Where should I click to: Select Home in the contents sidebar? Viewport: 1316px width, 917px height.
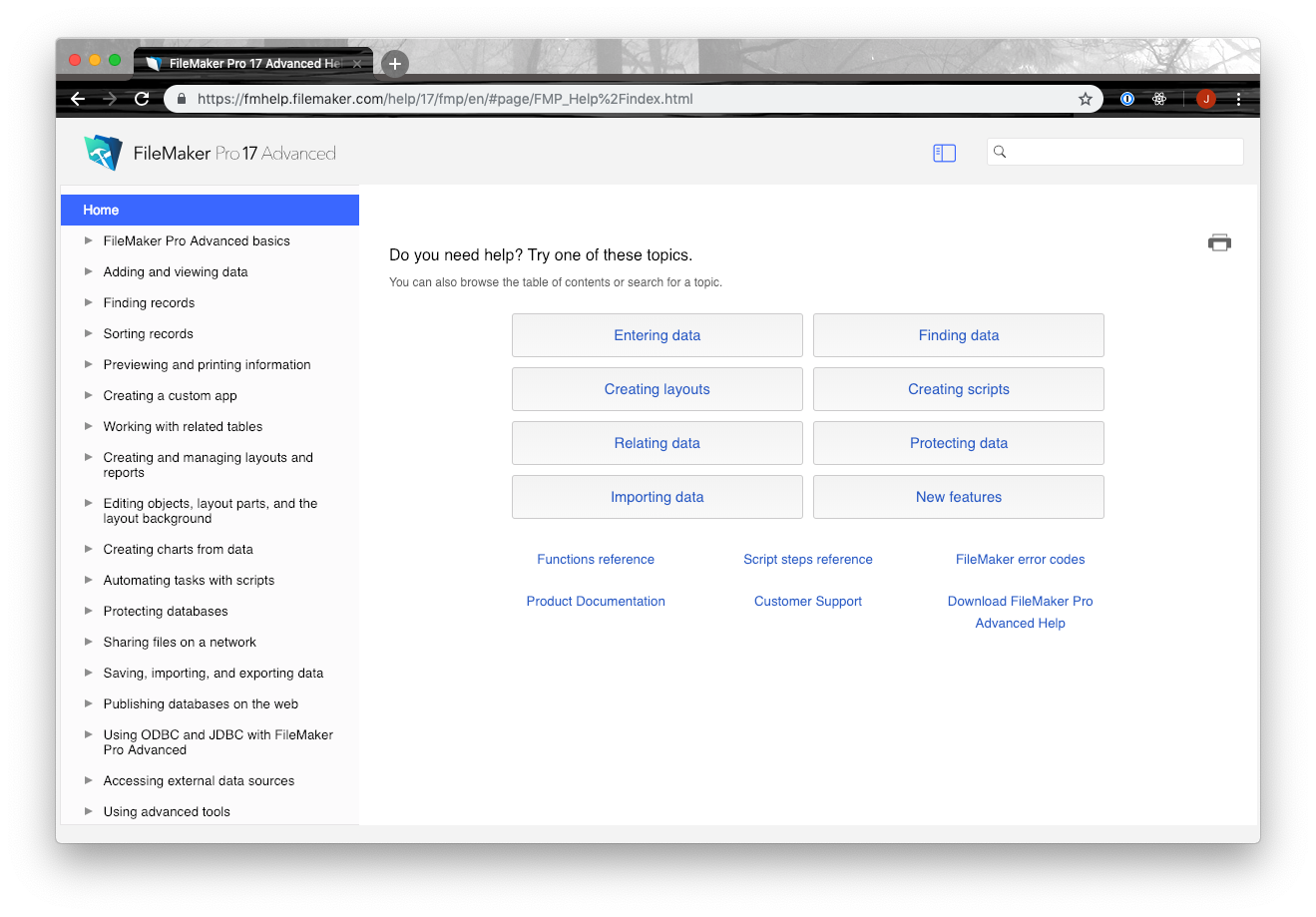[210, 210]
